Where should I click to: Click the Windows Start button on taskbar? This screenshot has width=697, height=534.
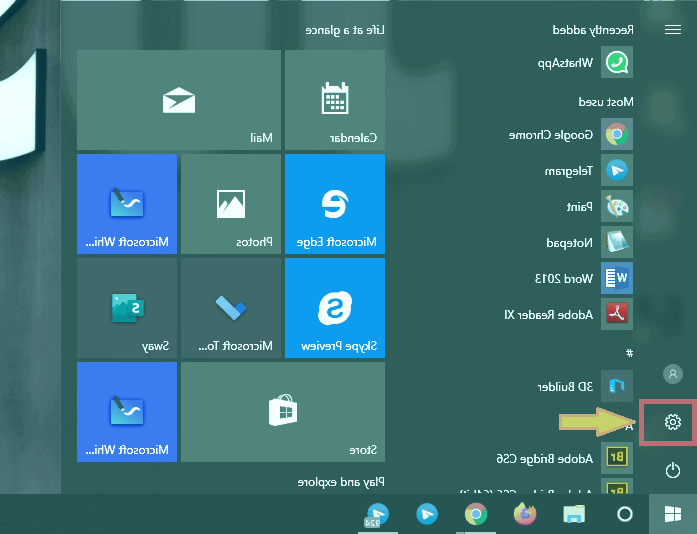click(x=673, y=514)
